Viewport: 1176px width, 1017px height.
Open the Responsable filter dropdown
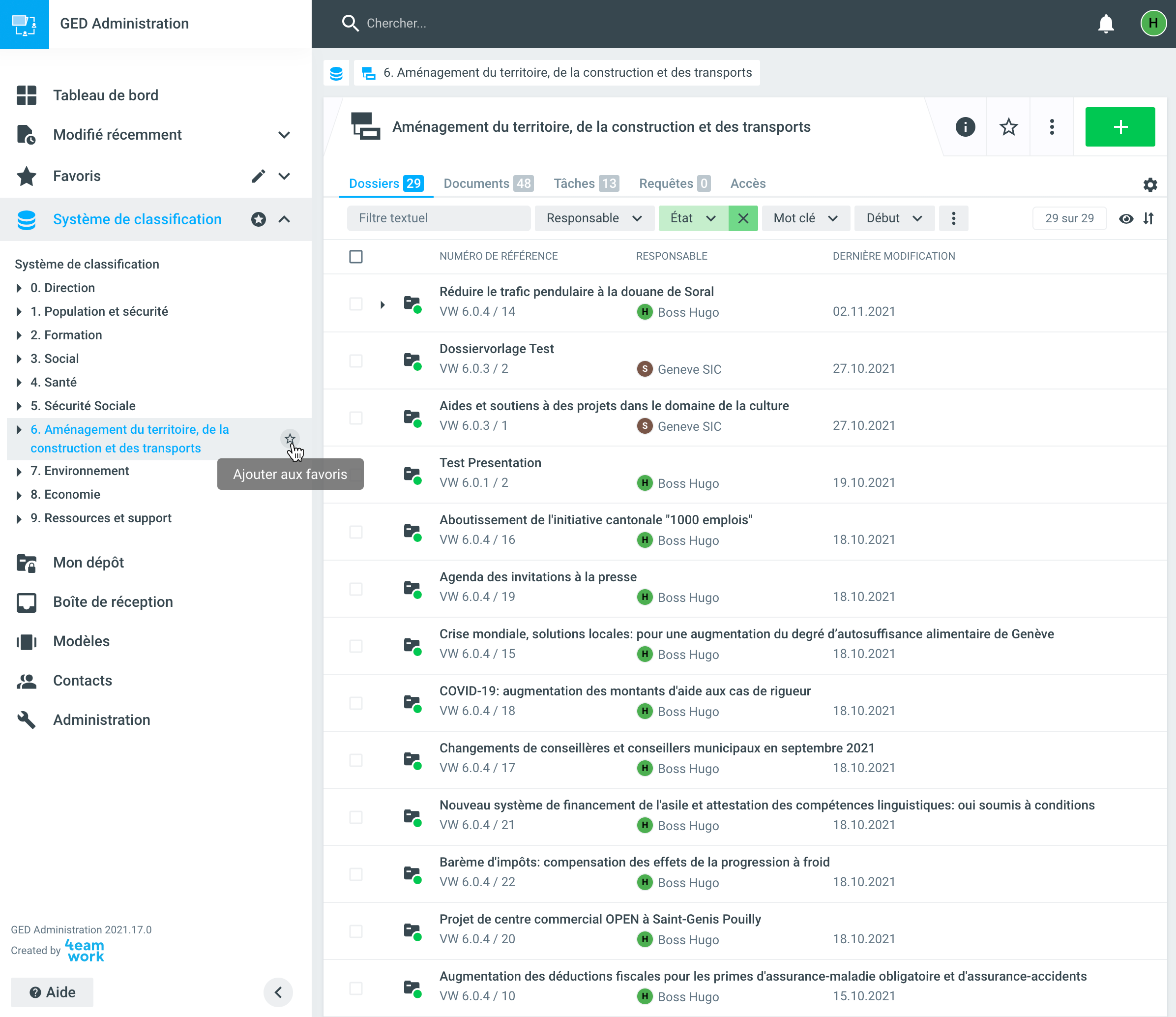tap(594, 219)
